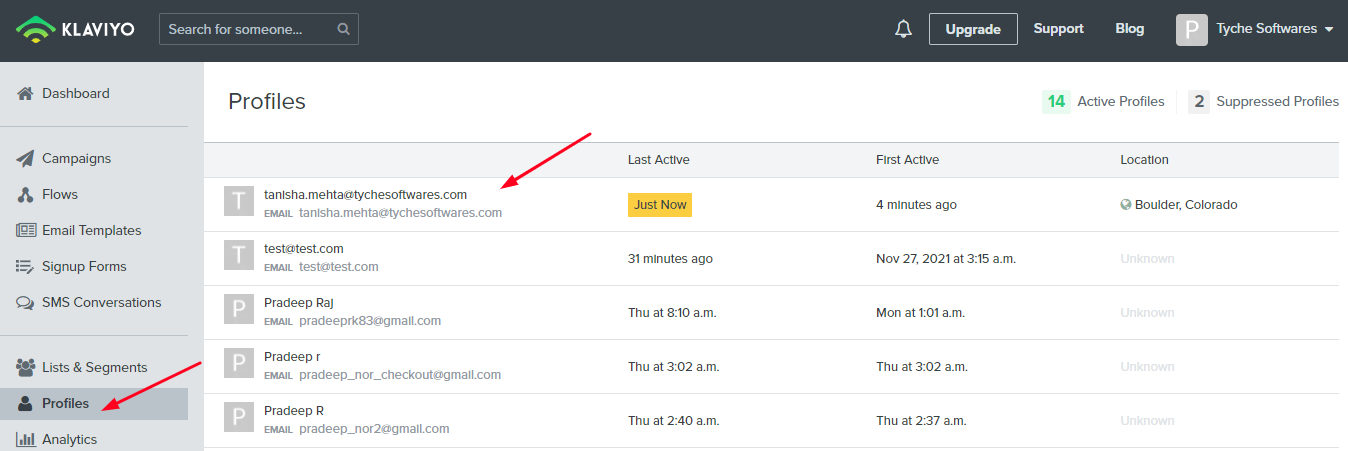Click the Upgrade button
The width and height of the screenshot is (1348, 451).
[x=973, y=29]
